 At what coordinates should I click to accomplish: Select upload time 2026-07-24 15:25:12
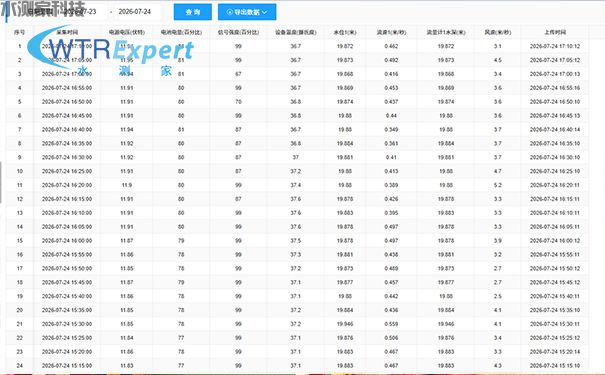(555, 338)
